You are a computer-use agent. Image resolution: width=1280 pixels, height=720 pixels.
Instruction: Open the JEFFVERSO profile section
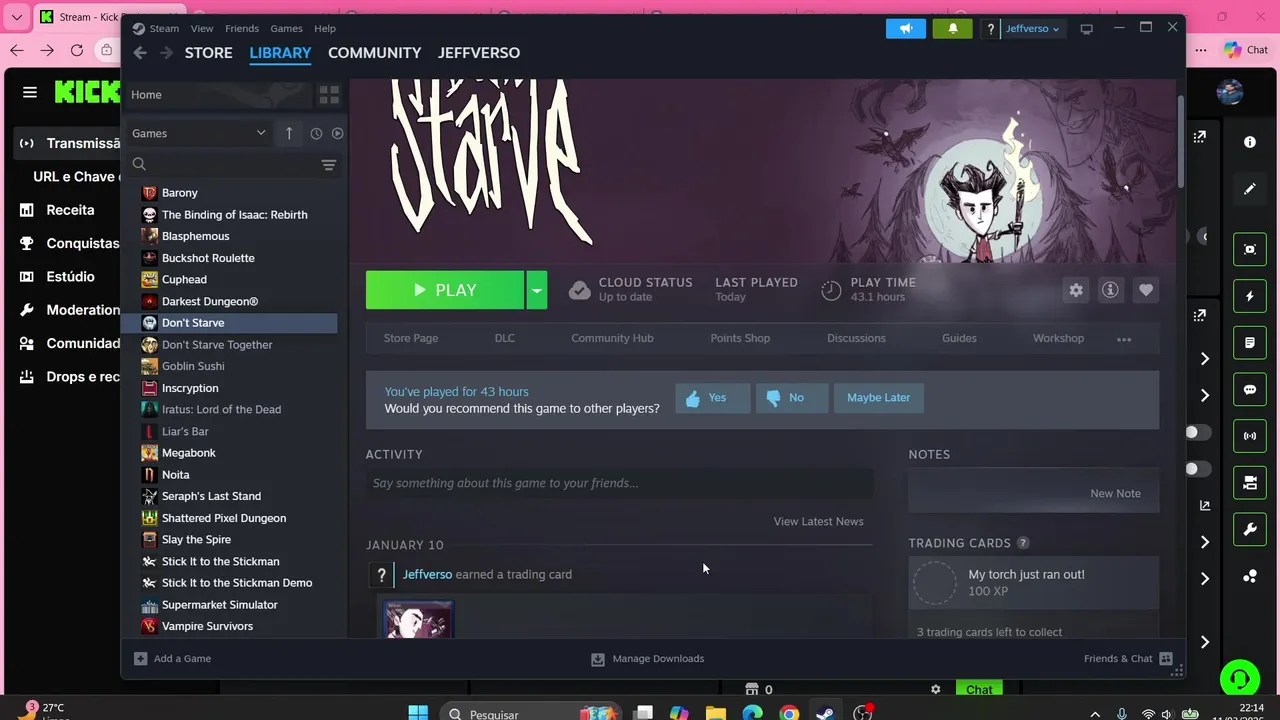click(x=479, y=53)
